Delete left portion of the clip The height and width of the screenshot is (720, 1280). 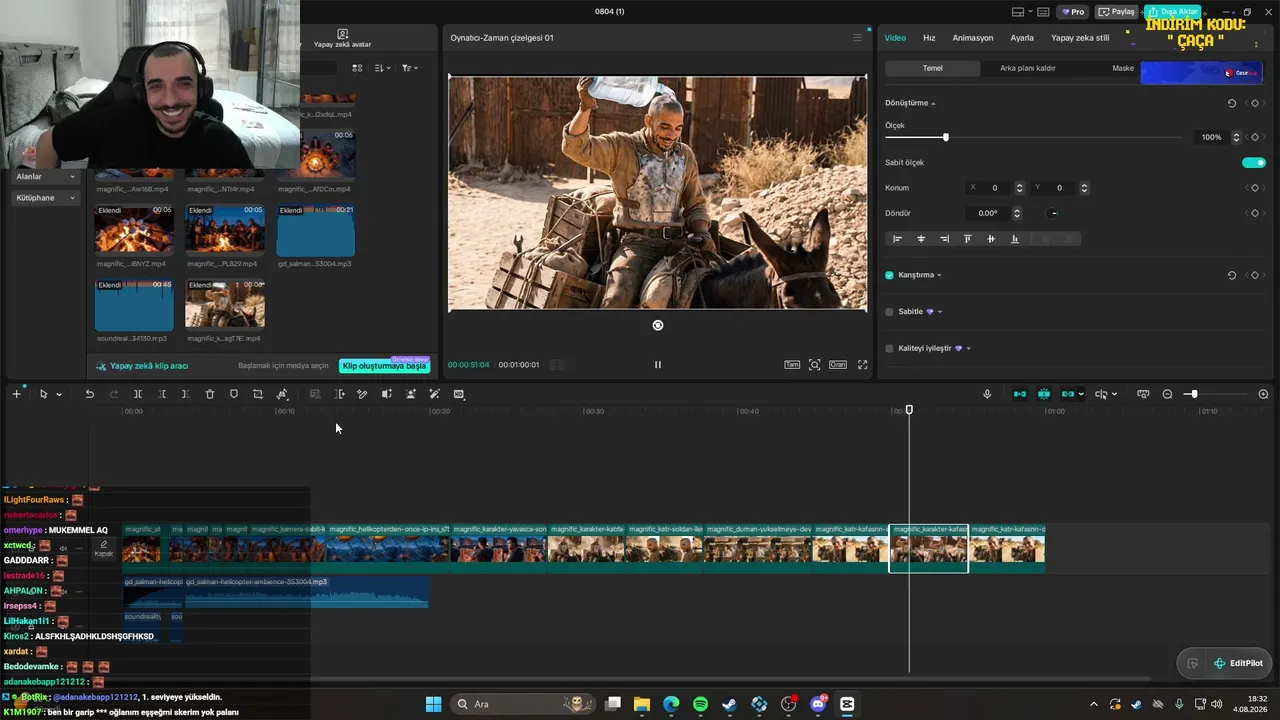pos(162,394)
